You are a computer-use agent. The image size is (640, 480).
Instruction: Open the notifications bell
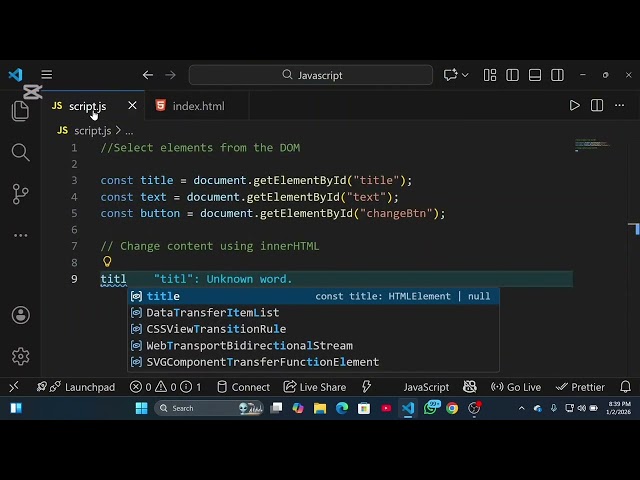click(x=625, y=387)
